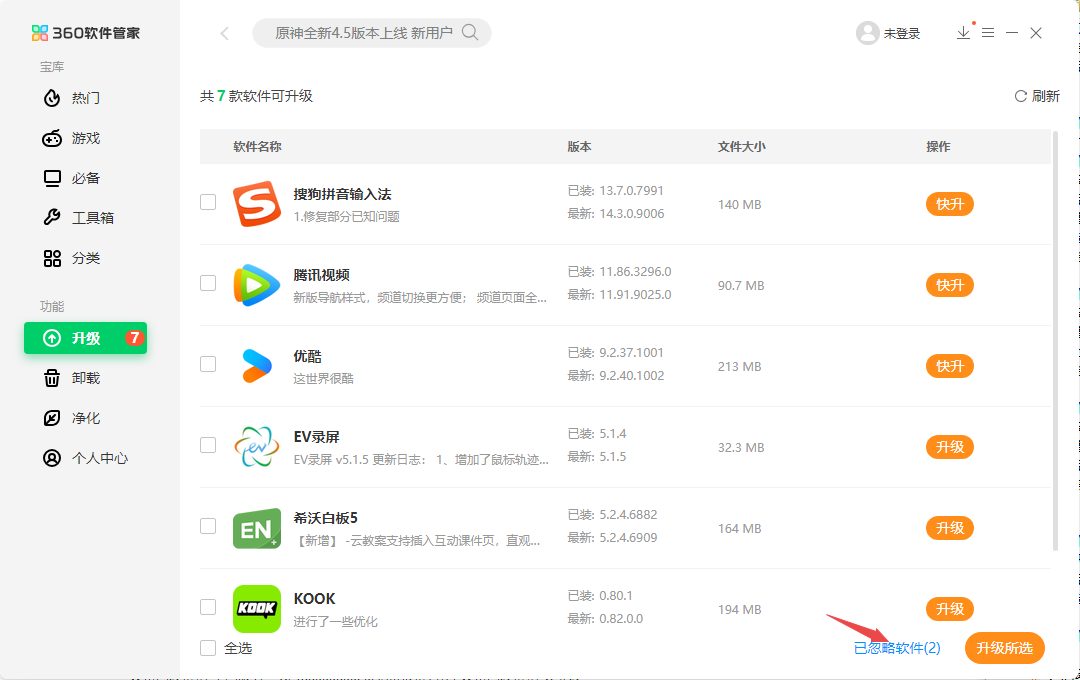Check the 腾讯视频 checkbox

208,283
